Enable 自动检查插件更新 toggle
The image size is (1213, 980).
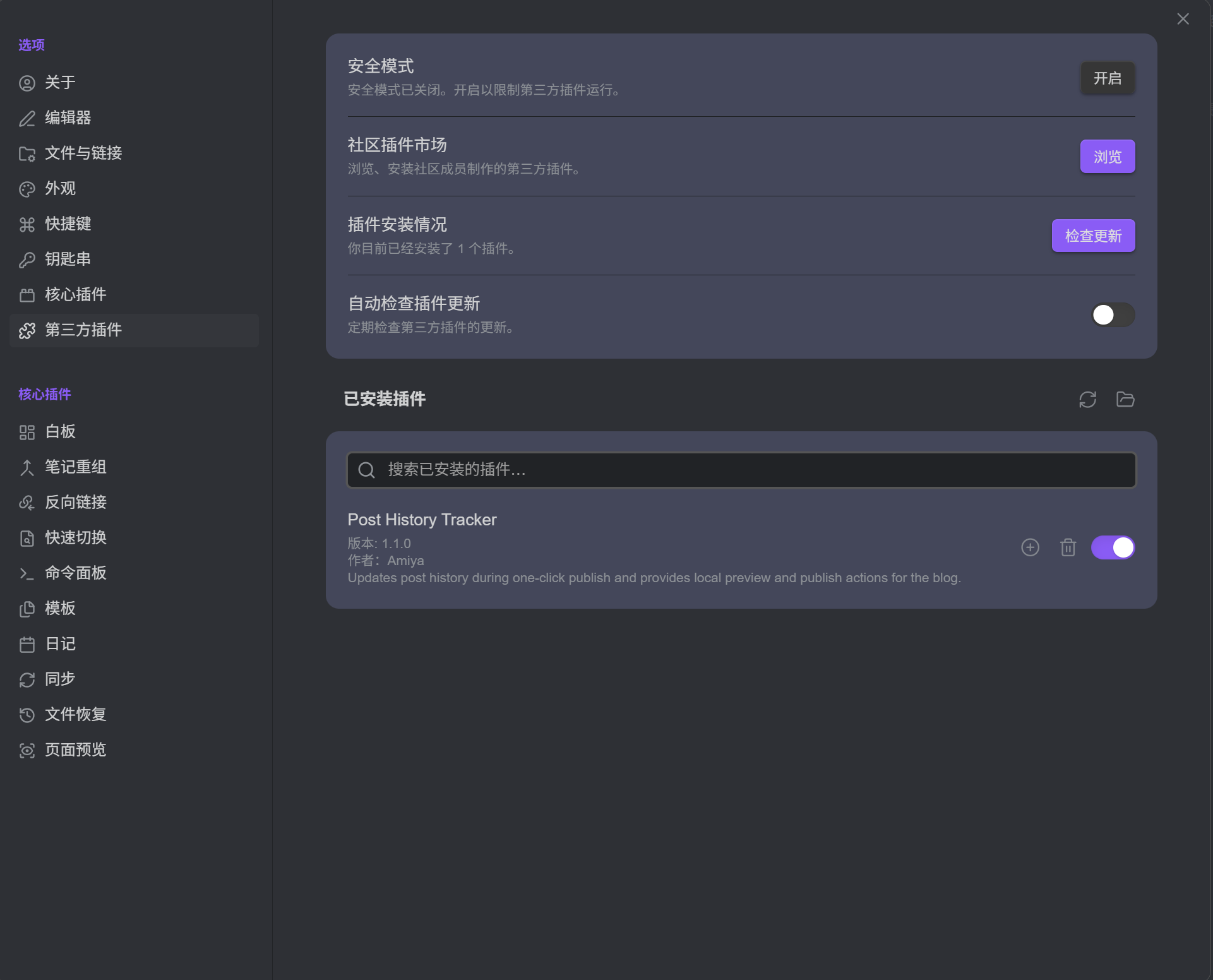1113,315
